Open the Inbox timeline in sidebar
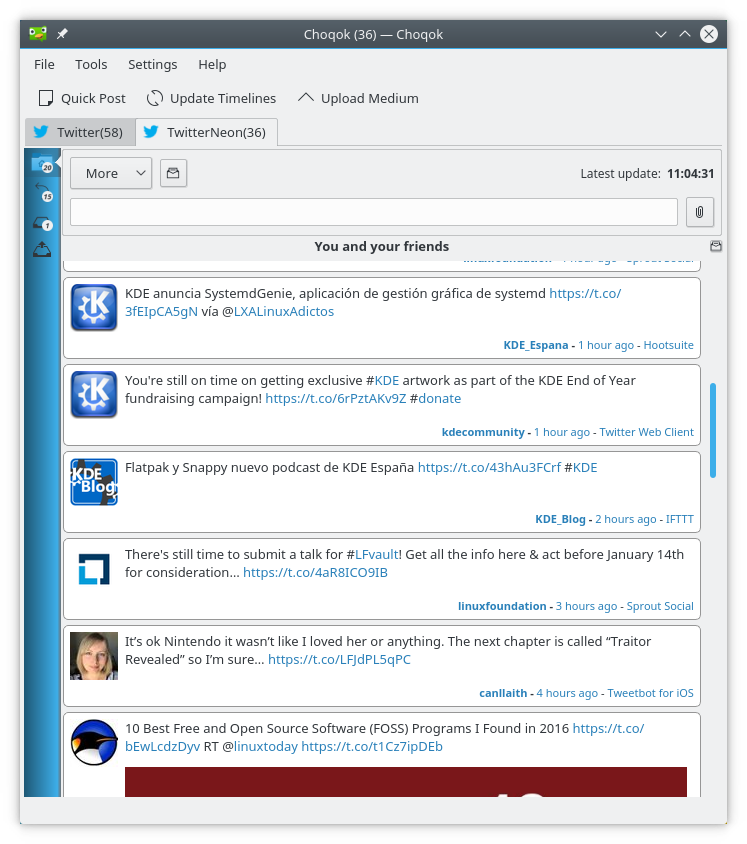The width and height of the screenshot is (747, 844). [x=42, y=222]
